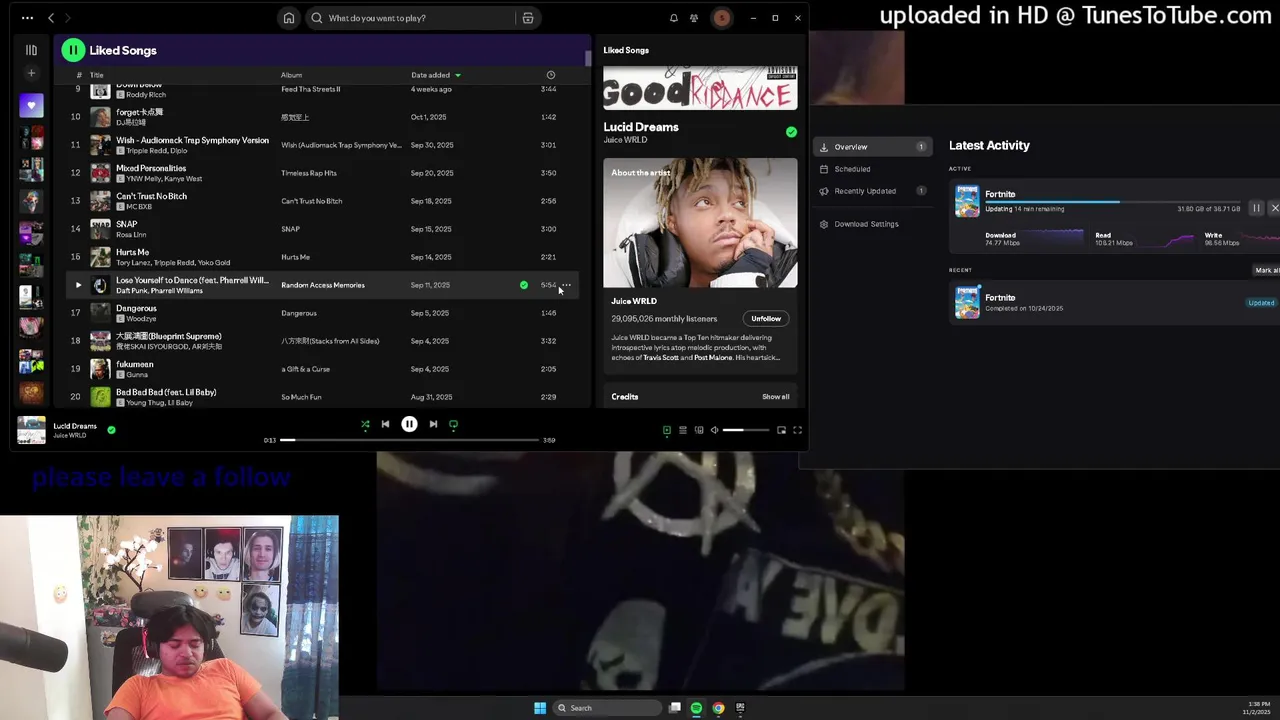Select the song 'fukumean'
The image size is (1280, 720).
135,364
